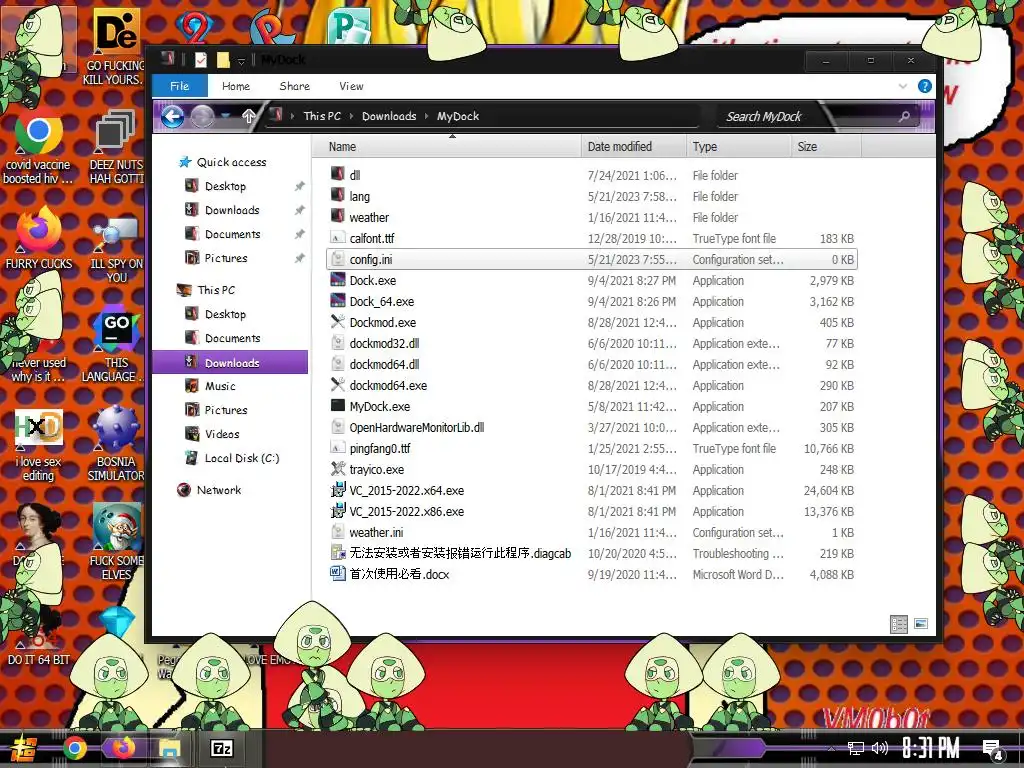This screenshot has height=768, width=1024.
Task: Click the volume speaker tray icon
Action: pos(880,748)
